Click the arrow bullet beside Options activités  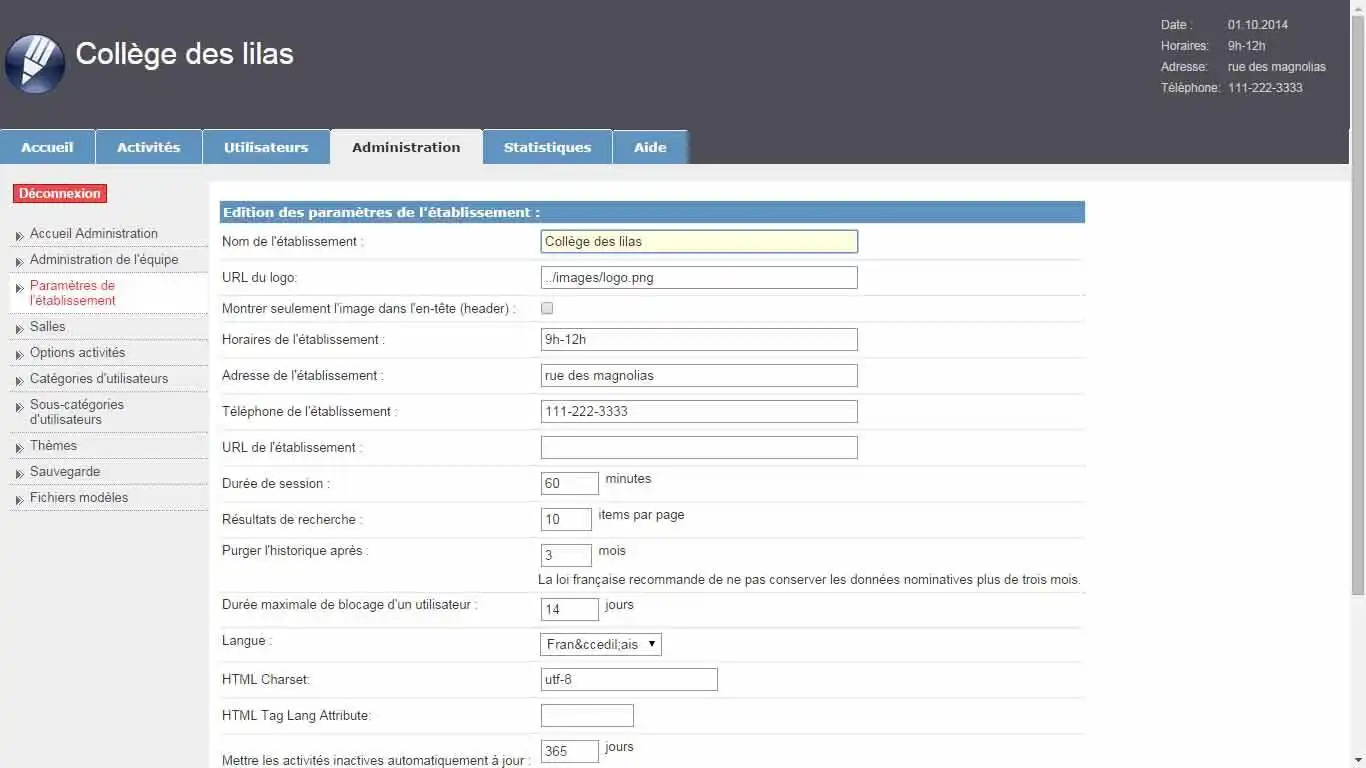coord(19,354)
